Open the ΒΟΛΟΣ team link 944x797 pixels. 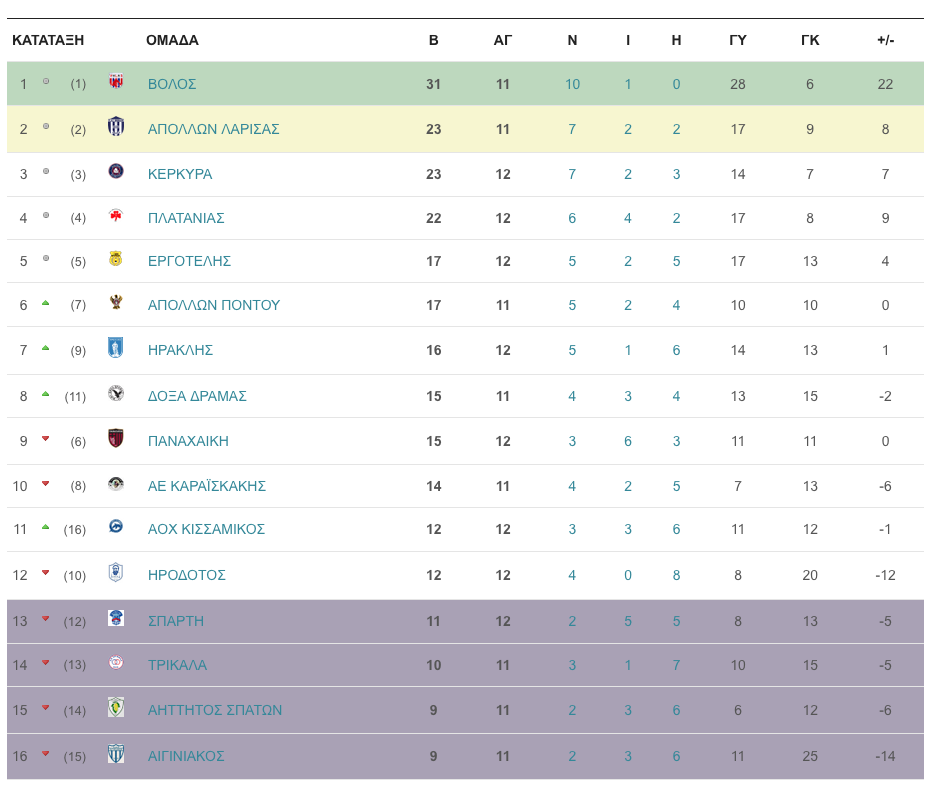(172, 84)
